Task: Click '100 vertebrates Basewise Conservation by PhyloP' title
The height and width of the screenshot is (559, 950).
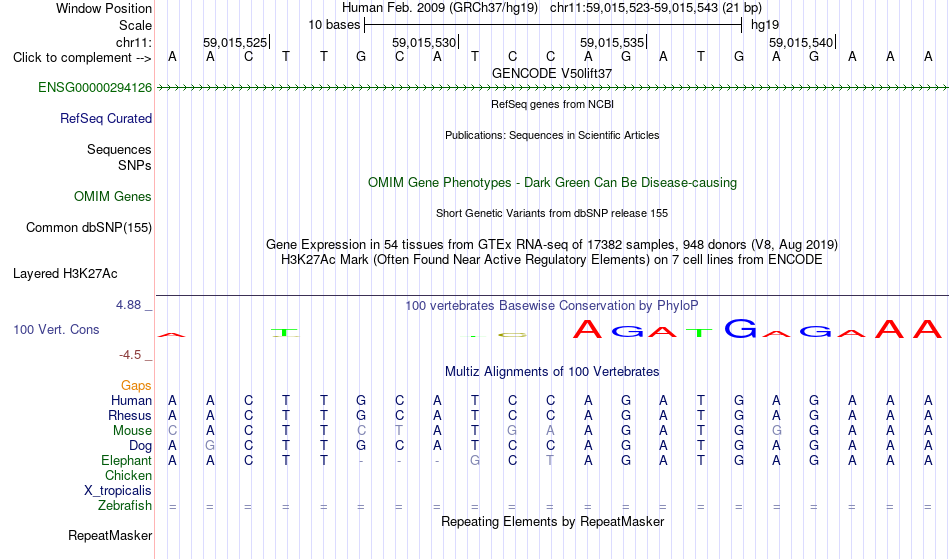Action: [x=552, y=306]
